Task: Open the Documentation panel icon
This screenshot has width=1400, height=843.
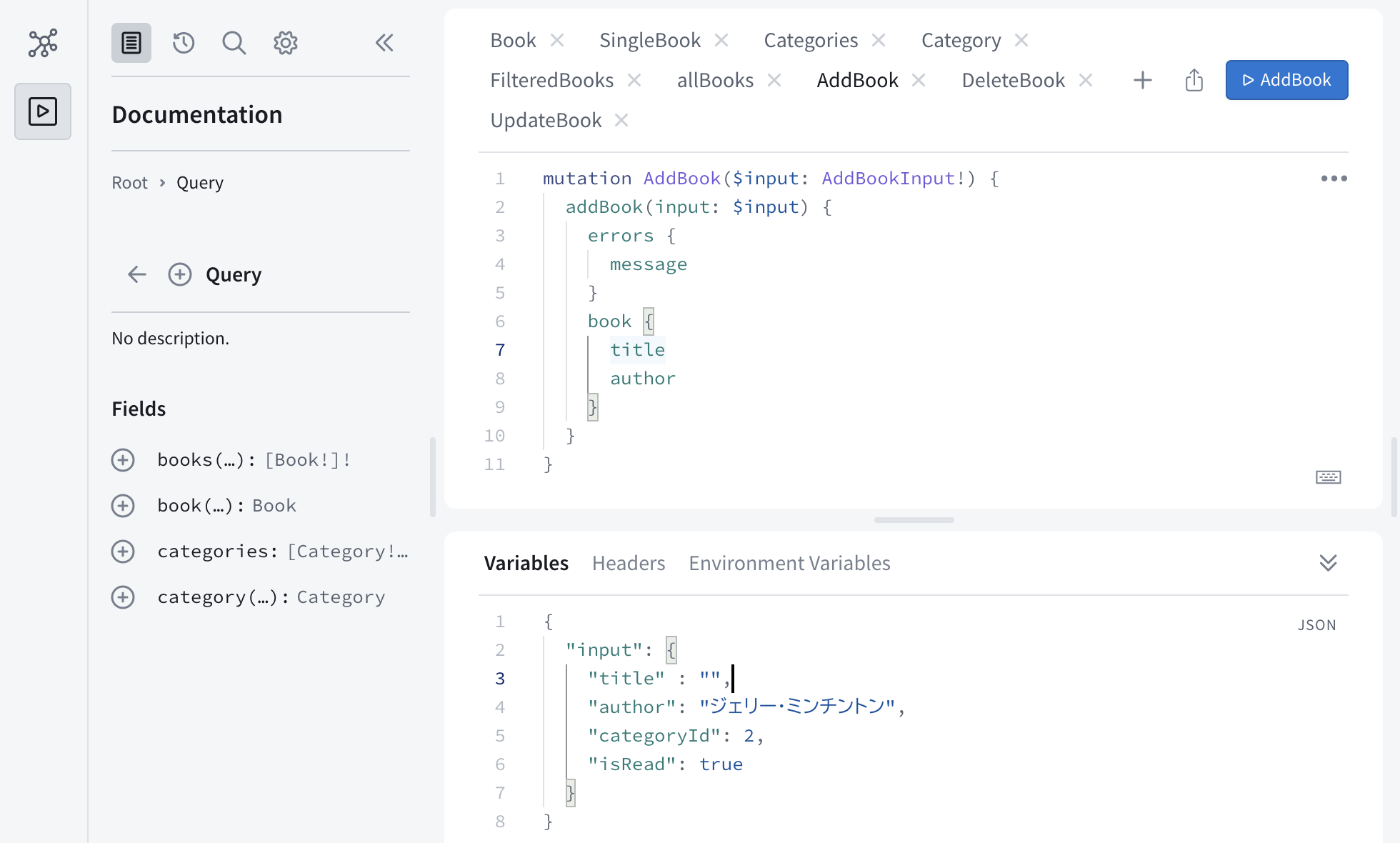Action: click(131, 43)
